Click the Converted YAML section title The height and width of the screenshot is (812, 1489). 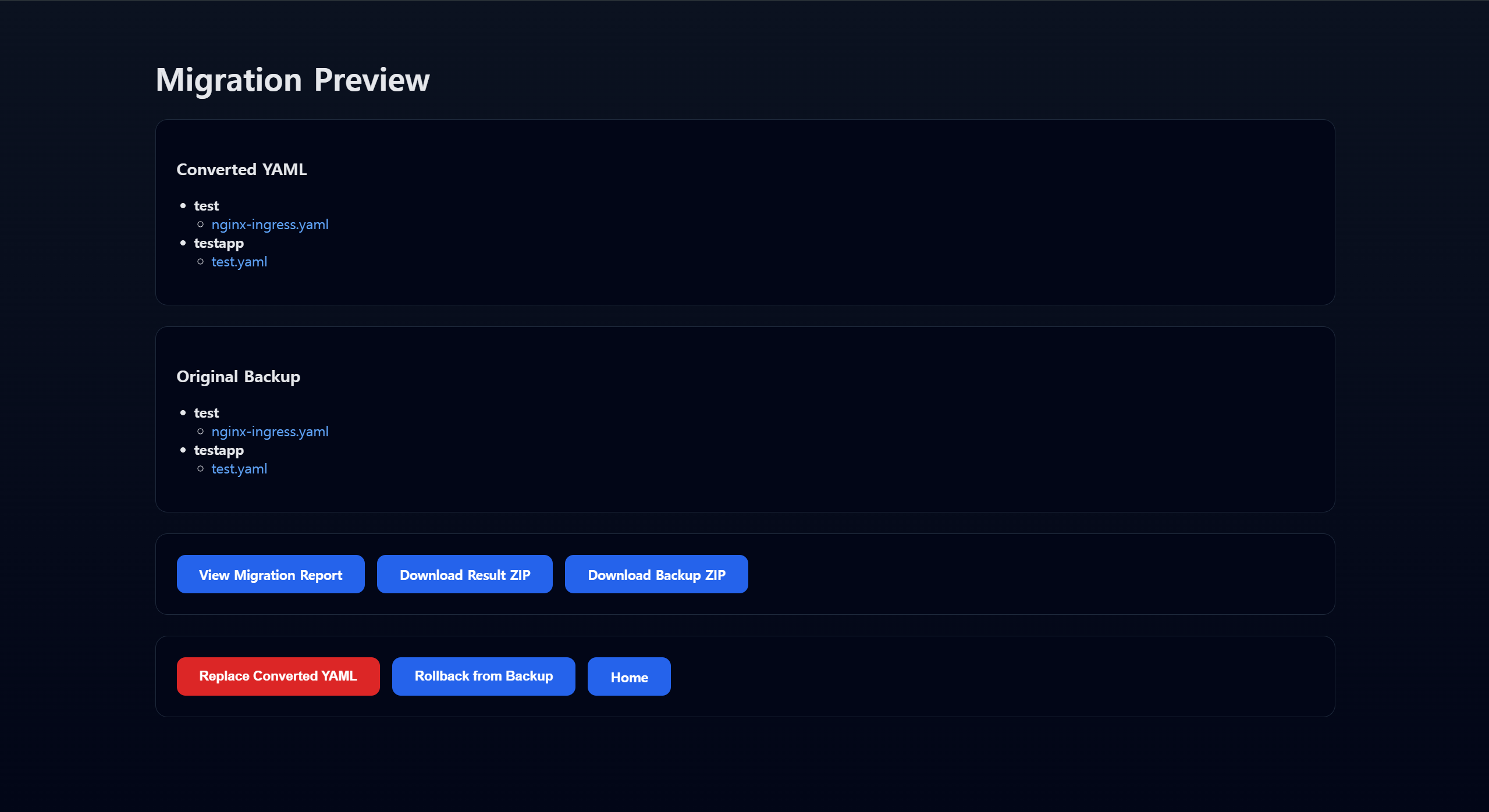pyautogui.click(x=241, y=169)
